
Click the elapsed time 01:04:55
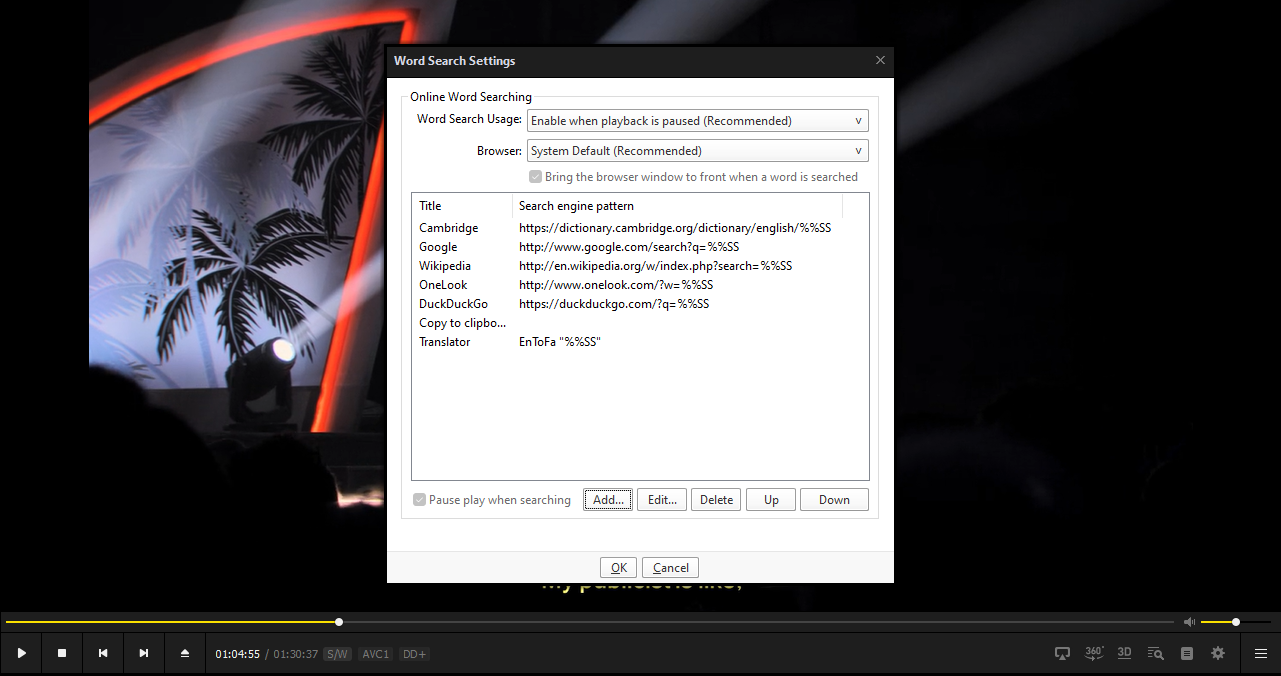tap(238, 654)
